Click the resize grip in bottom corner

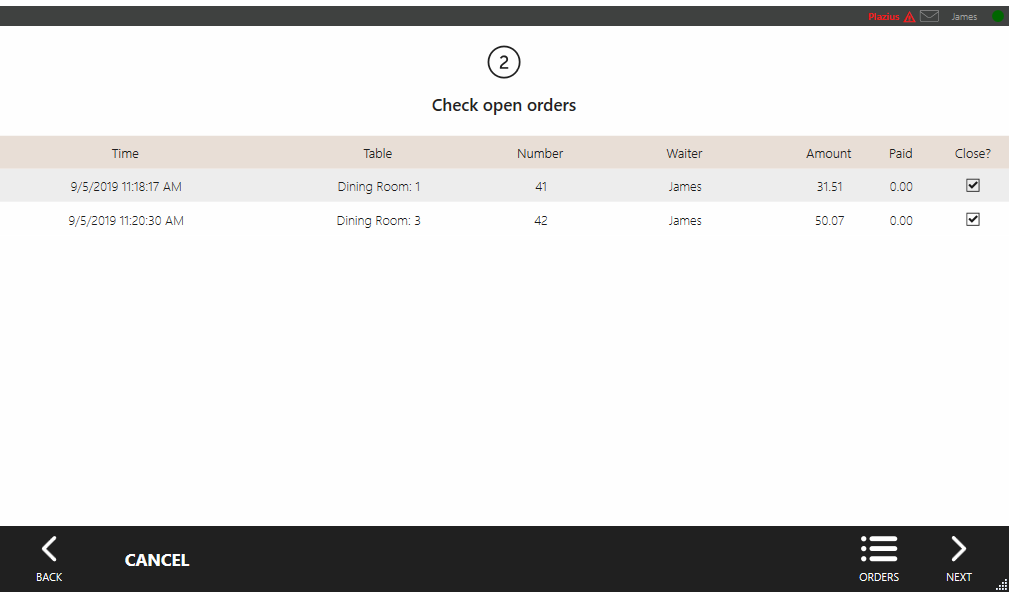coord(1002,585)
